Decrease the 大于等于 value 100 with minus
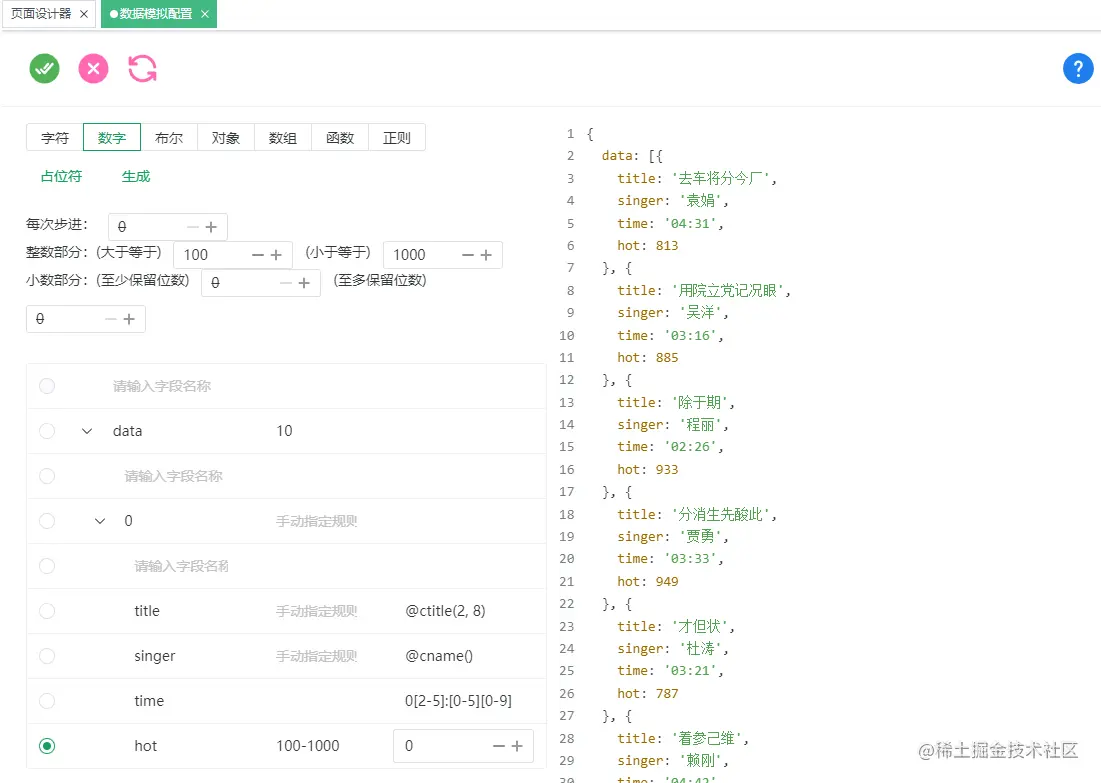Image resolution: width=1101 pixels, height=783 pixels. tap(258, 255)
